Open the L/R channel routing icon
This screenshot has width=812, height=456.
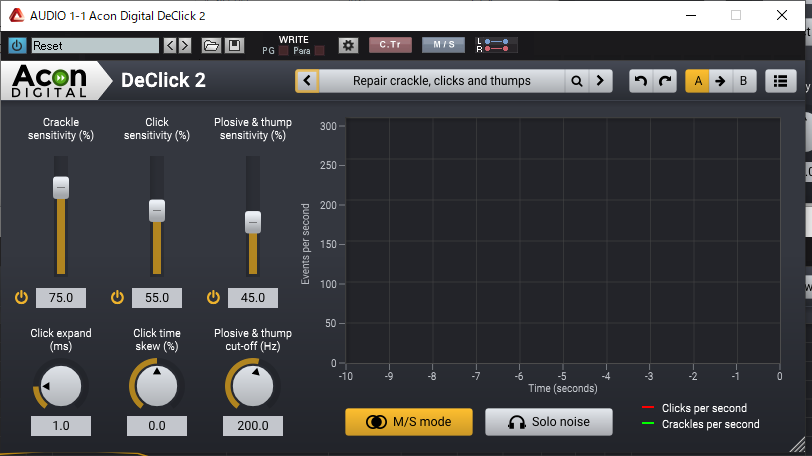495,45
